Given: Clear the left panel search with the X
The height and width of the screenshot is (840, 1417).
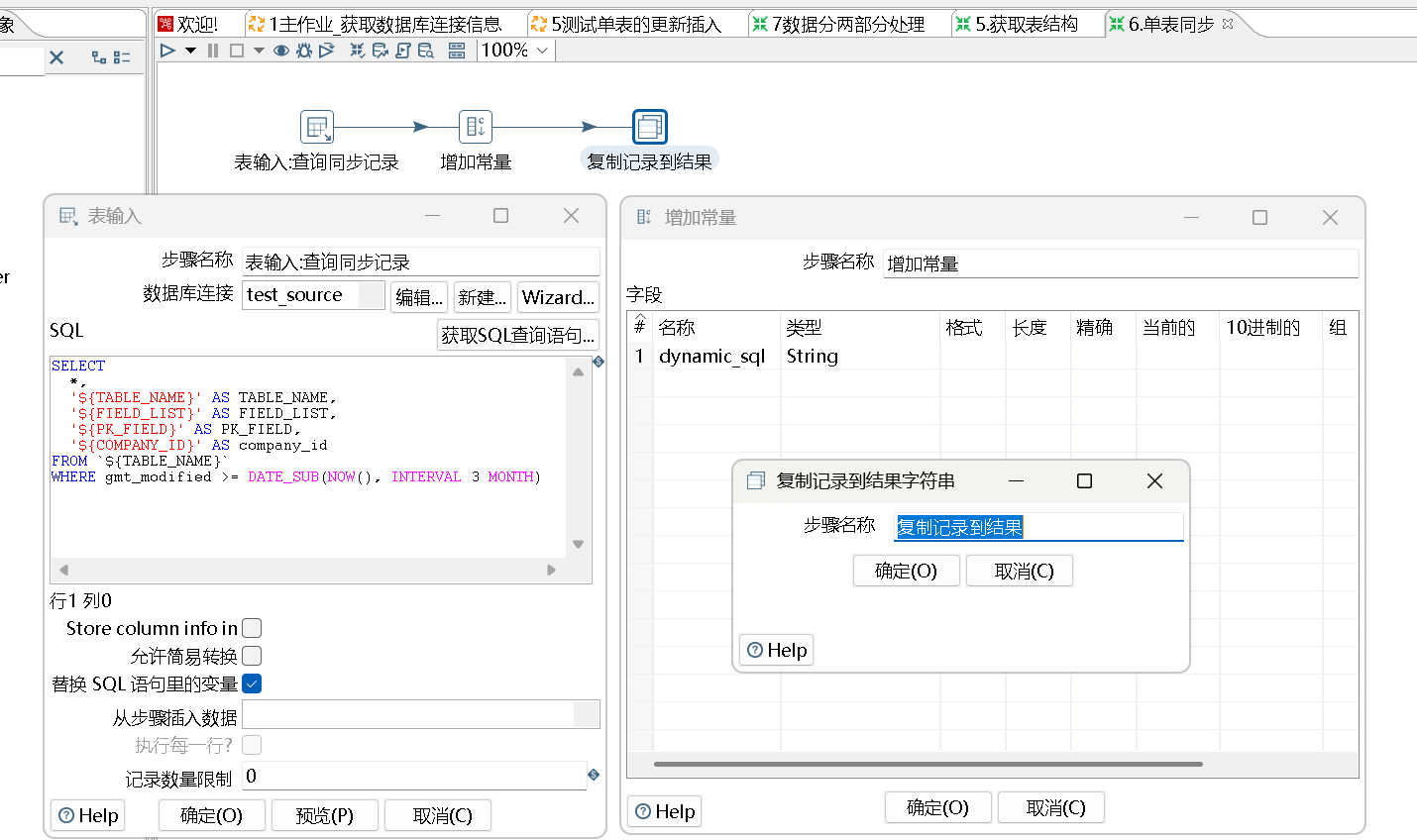Looking at the screenshot, I should 56,57.
